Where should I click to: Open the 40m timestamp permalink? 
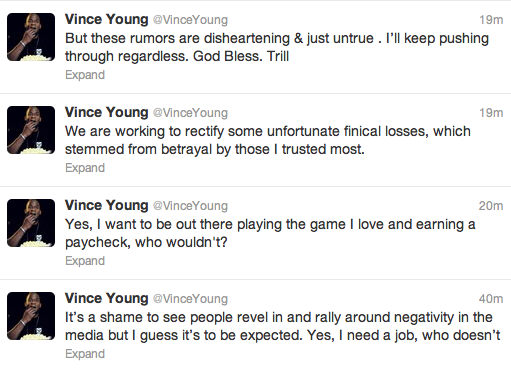click(491, 299)
